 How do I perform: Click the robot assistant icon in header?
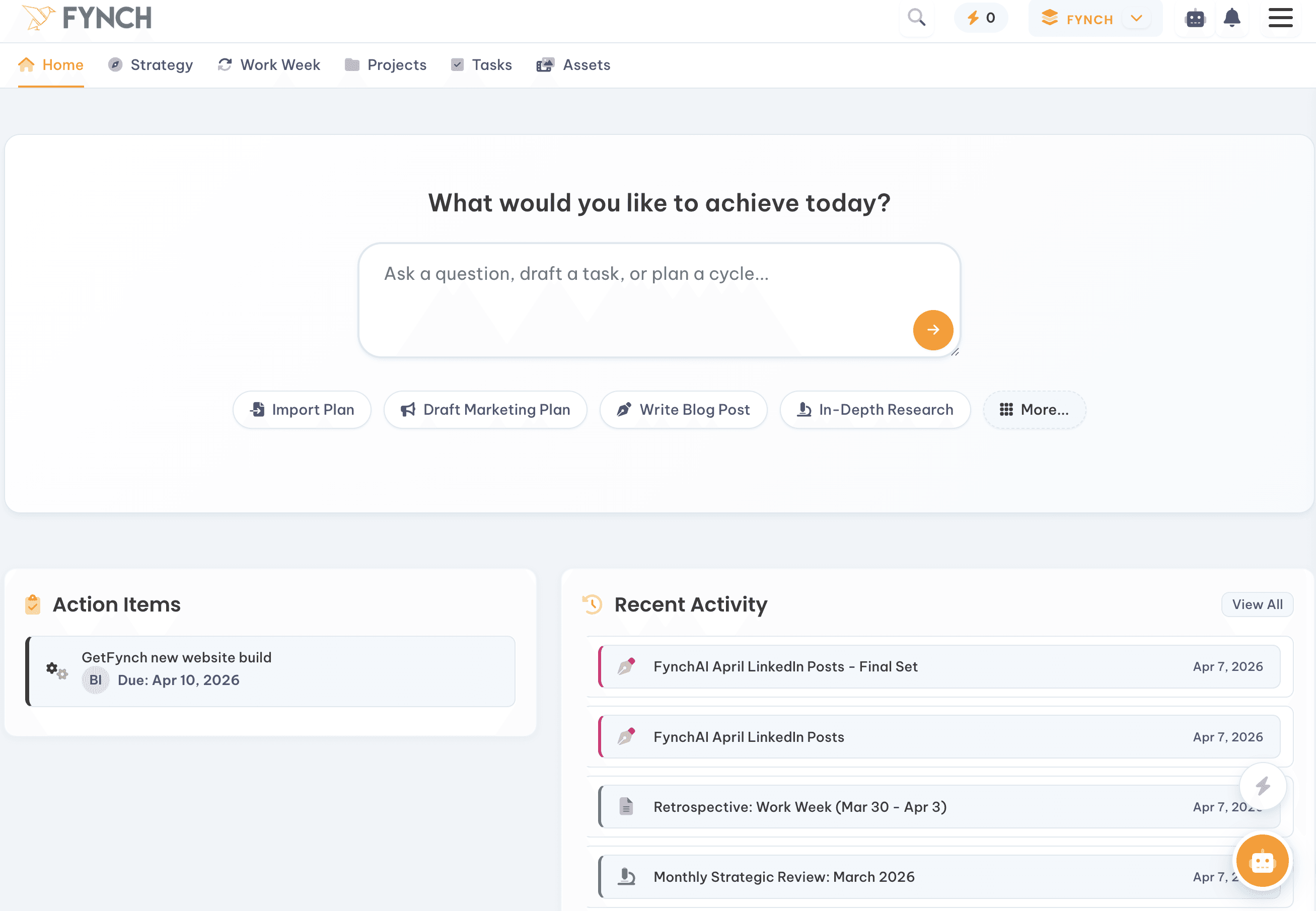pyautogui.click(x=1194, y=18)
